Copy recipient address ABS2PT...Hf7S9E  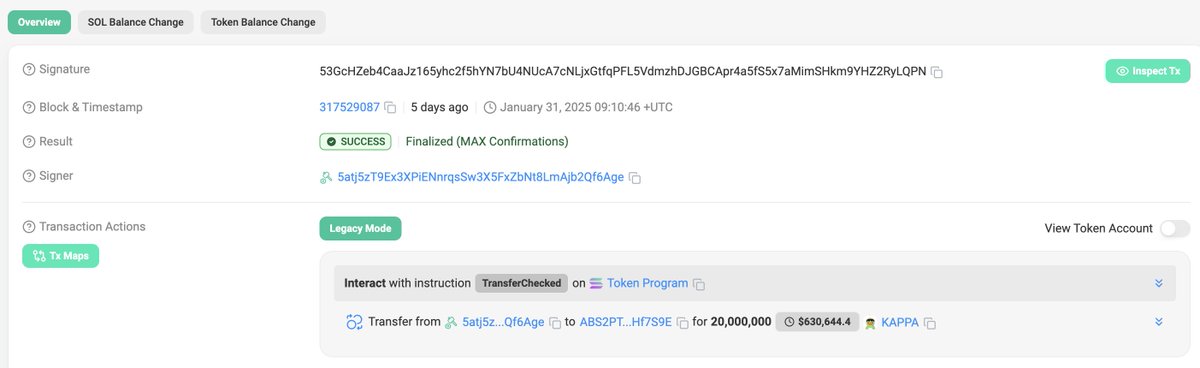coord(682,323)
